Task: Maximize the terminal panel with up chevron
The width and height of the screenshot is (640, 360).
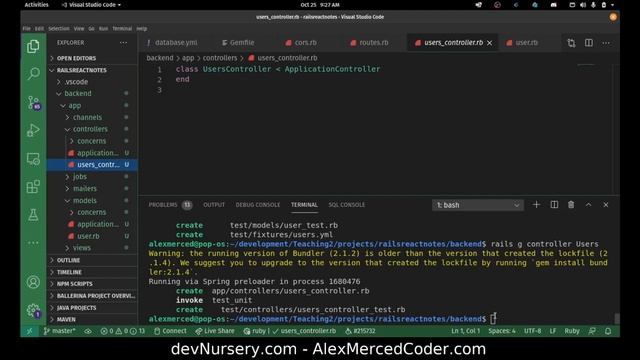Action: [588, 204]
